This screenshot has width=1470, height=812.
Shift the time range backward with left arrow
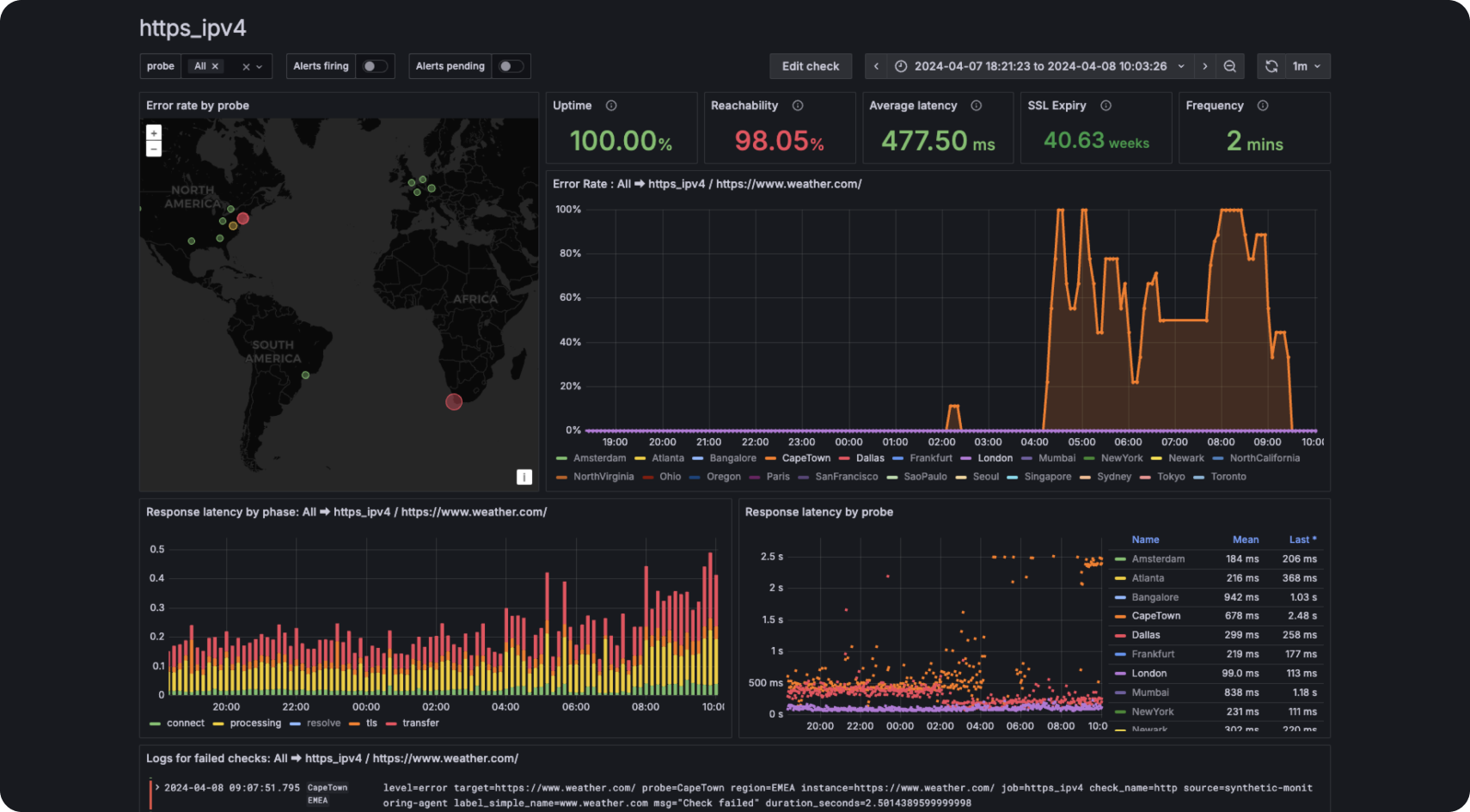coord(874,66)
